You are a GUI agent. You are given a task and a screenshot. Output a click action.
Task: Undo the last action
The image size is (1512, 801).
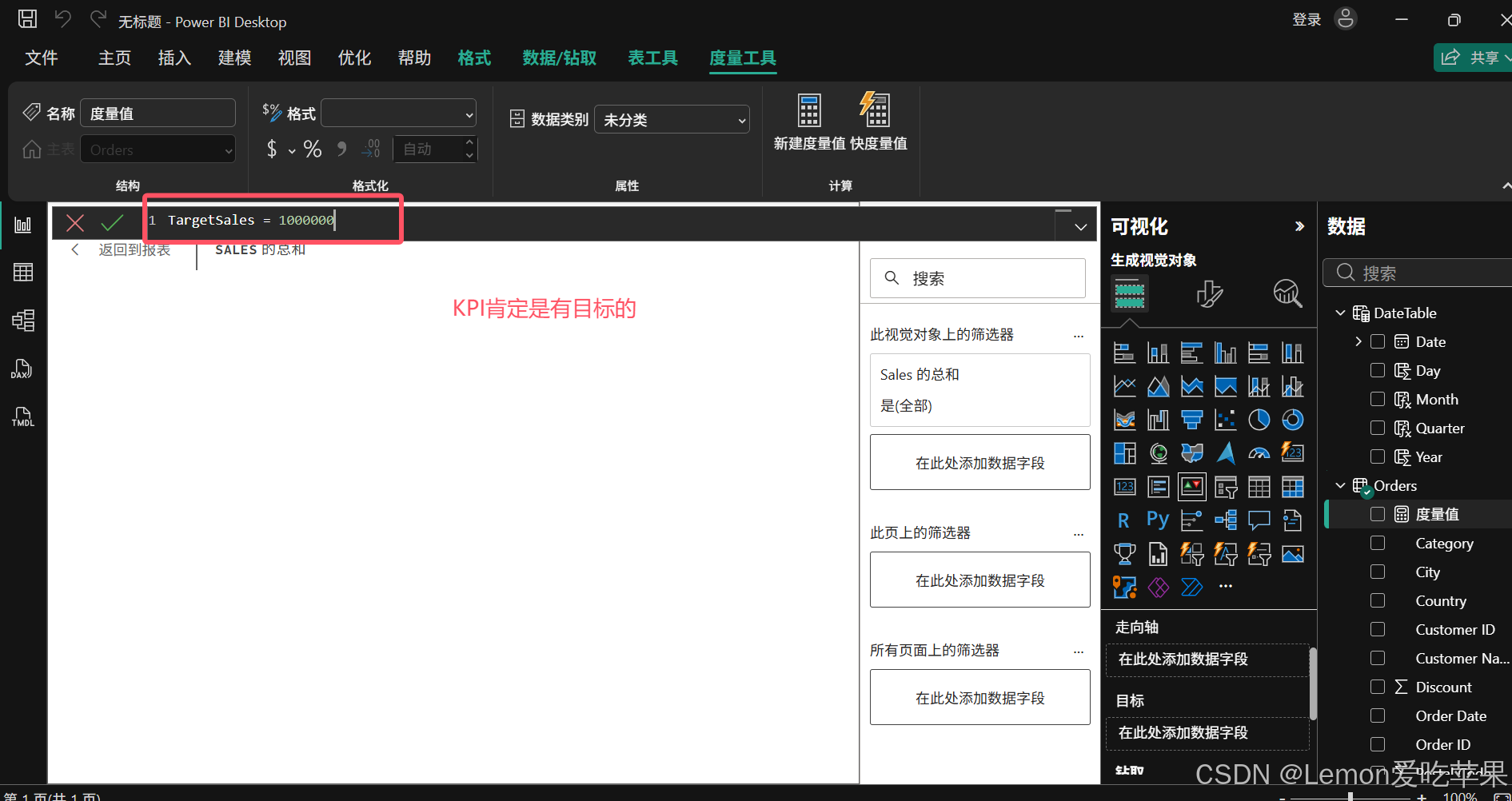(x=62, y=19)
